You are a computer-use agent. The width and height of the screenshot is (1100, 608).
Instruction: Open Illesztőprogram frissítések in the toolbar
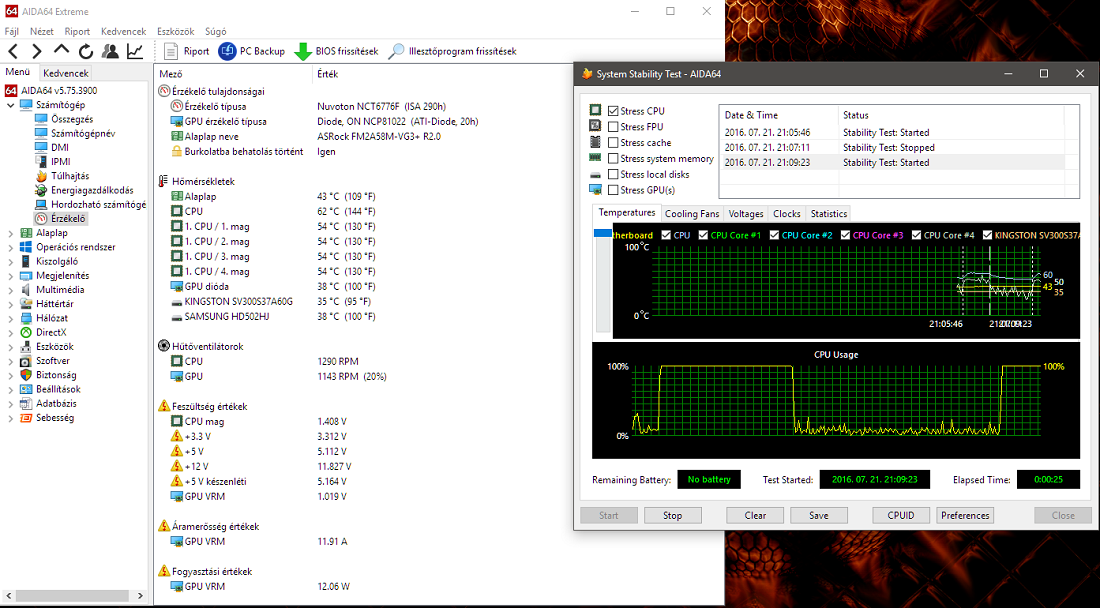453,51
